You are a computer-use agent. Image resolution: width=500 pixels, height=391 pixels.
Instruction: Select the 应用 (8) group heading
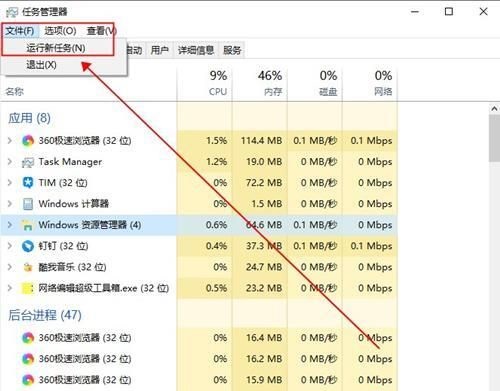(29, 118)
